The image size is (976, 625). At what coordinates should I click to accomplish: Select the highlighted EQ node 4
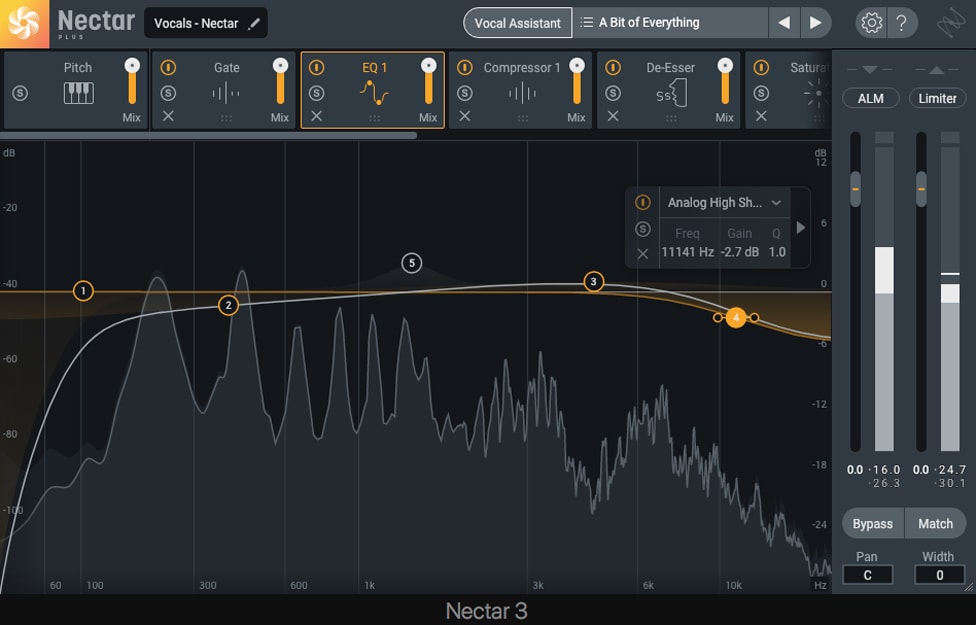point(736,317)
